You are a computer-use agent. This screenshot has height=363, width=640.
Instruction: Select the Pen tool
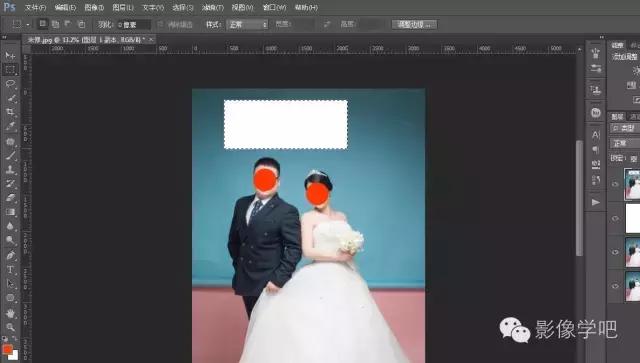tap(10, 256)
